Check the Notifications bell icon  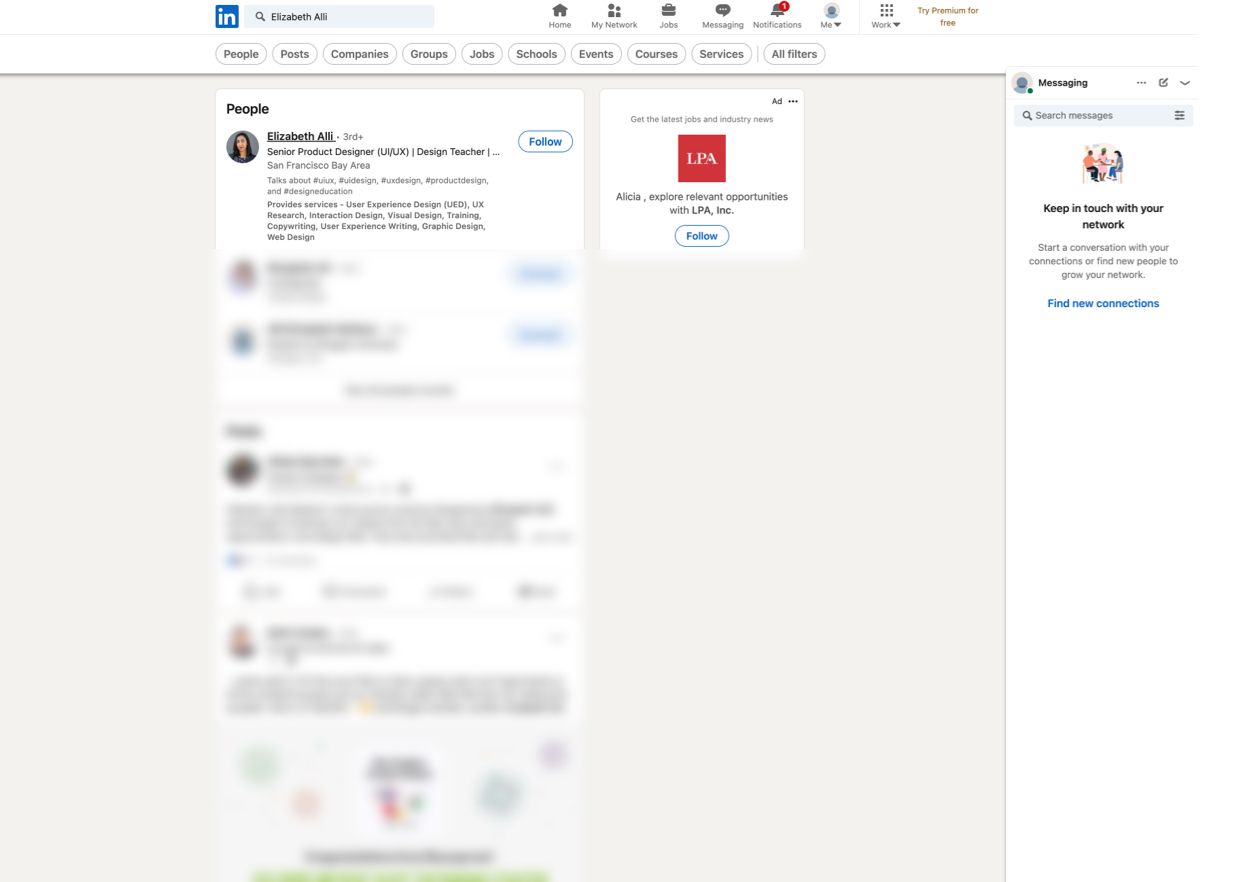pos(777,10)
